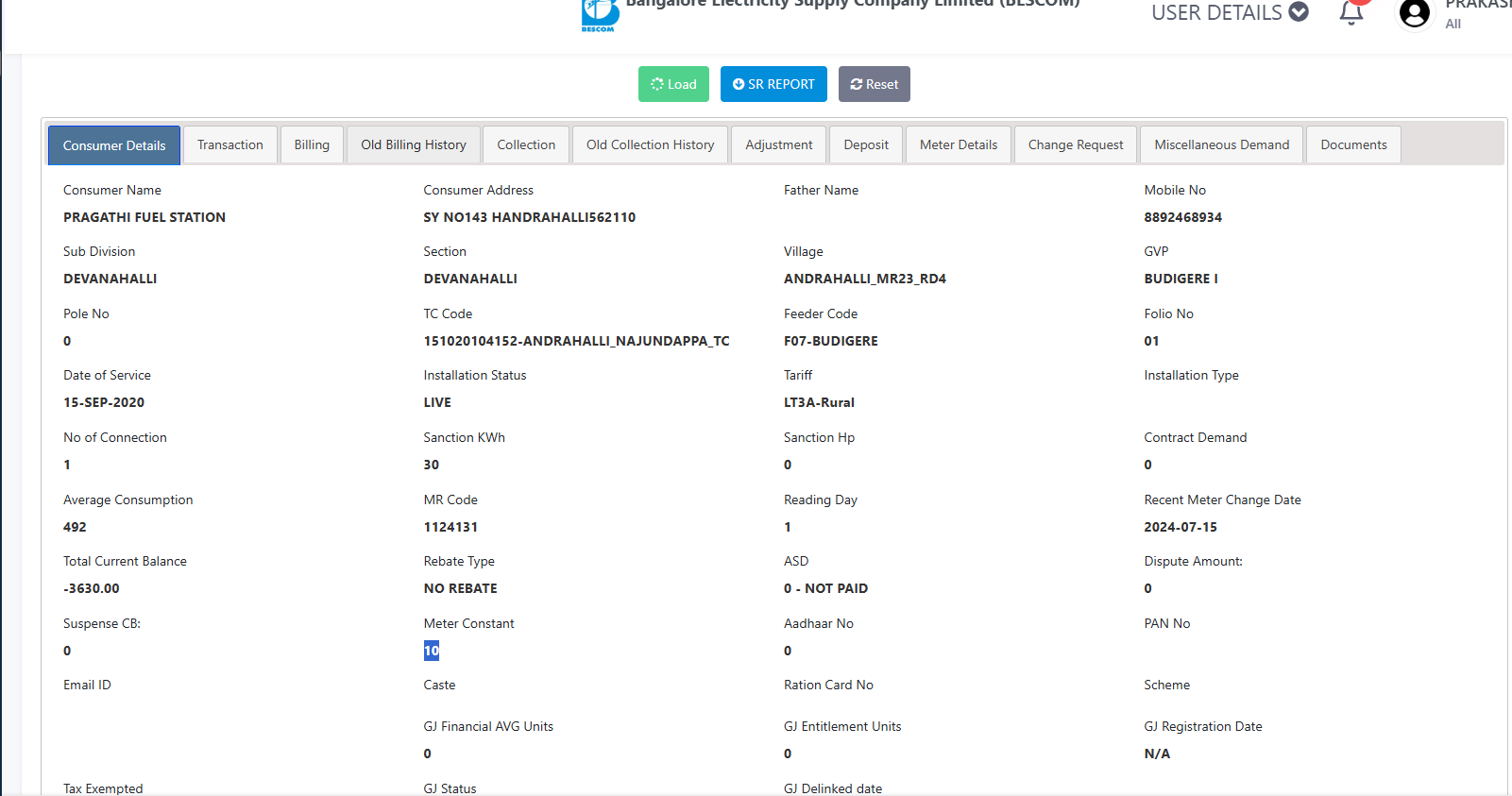Click the village value ANDRAHALLI_MR23_RD4

tap(865, 279)
